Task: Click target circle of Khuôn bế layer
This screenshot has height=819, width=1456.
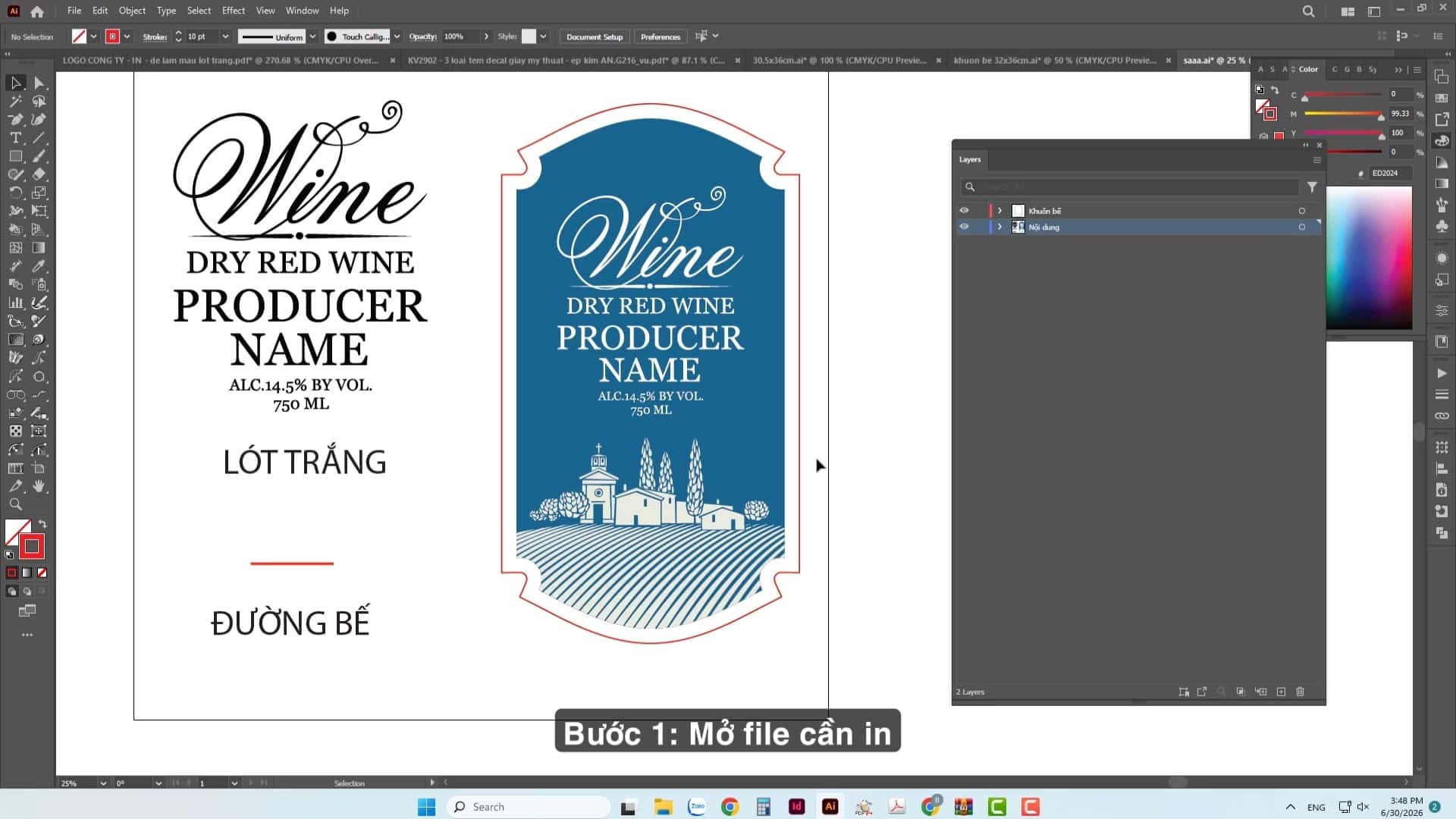Action: [x=1302, y=211]
